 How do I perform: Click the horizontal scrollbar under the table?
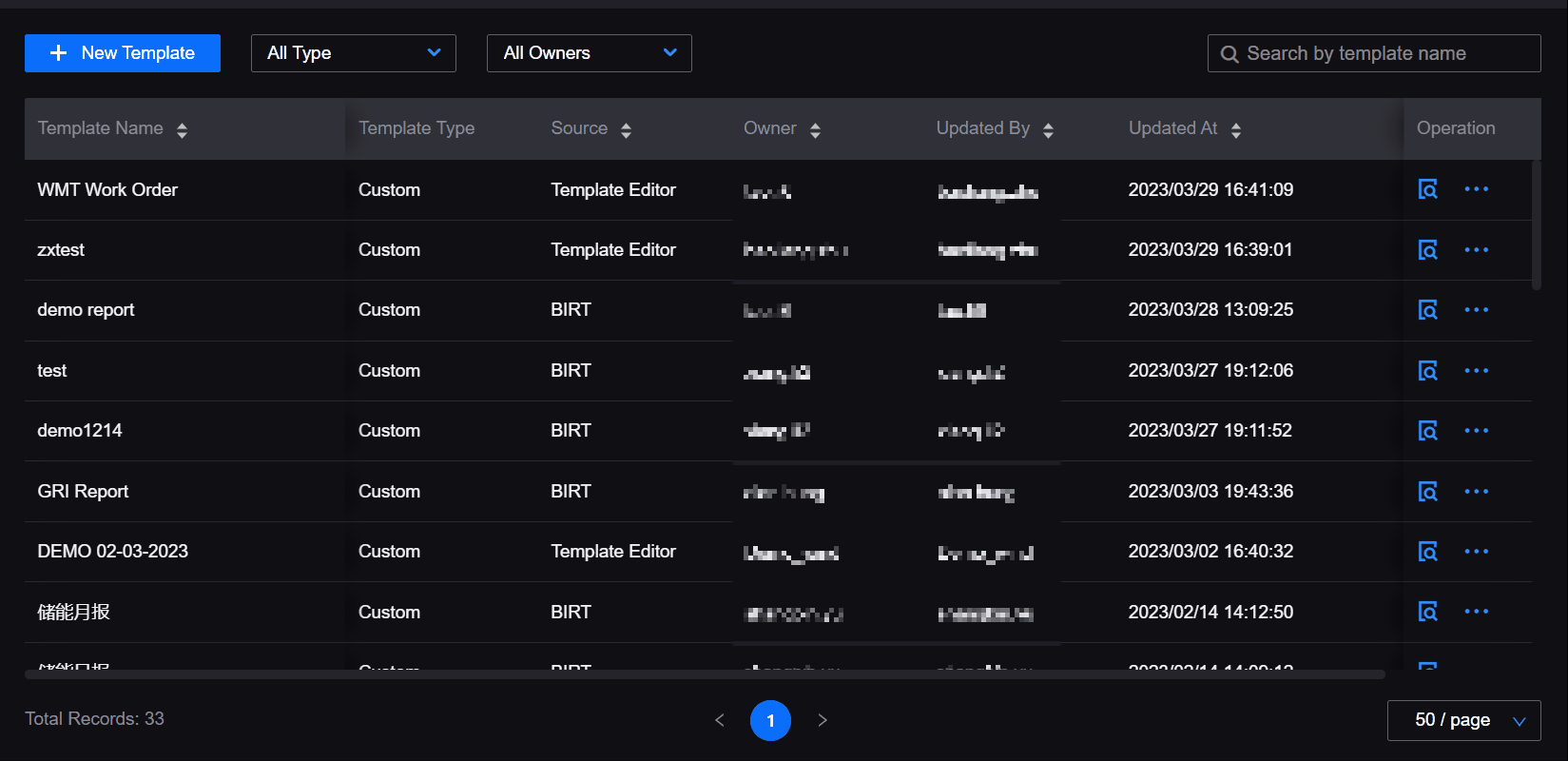[704, 674]
